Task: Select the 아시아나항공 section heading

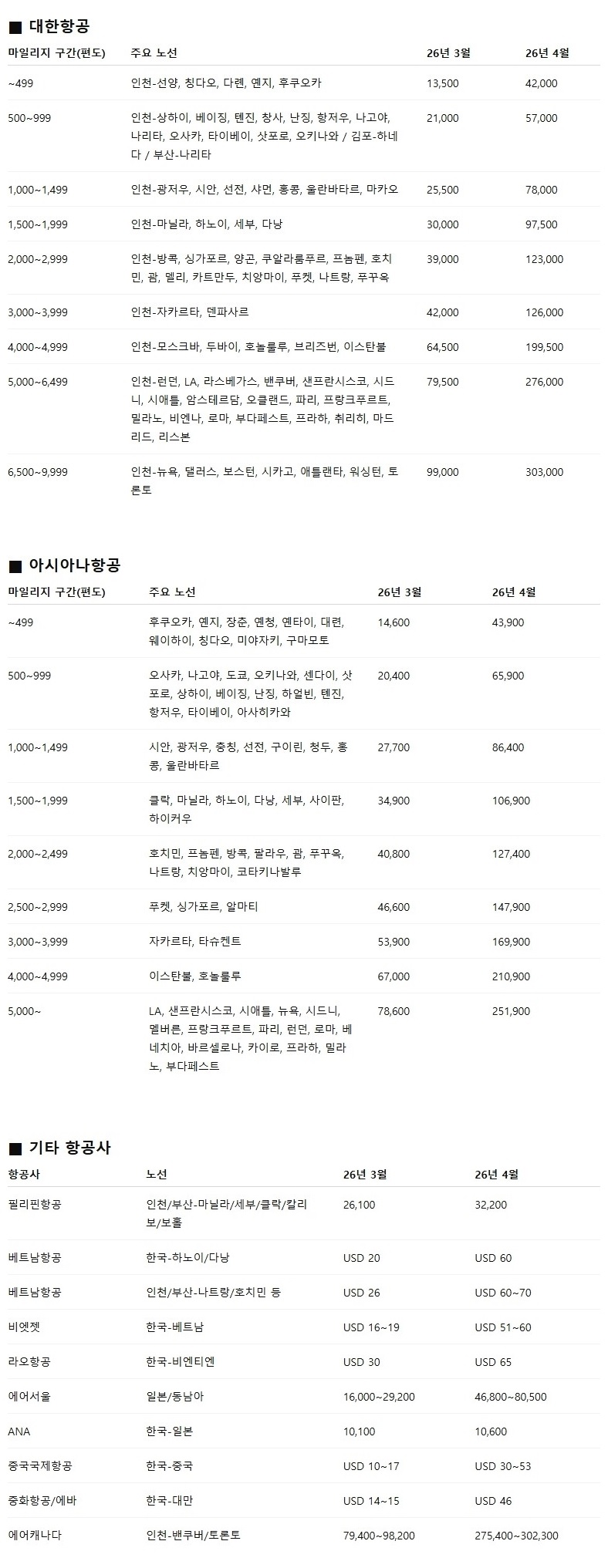Action: click(x=75, y=566)
